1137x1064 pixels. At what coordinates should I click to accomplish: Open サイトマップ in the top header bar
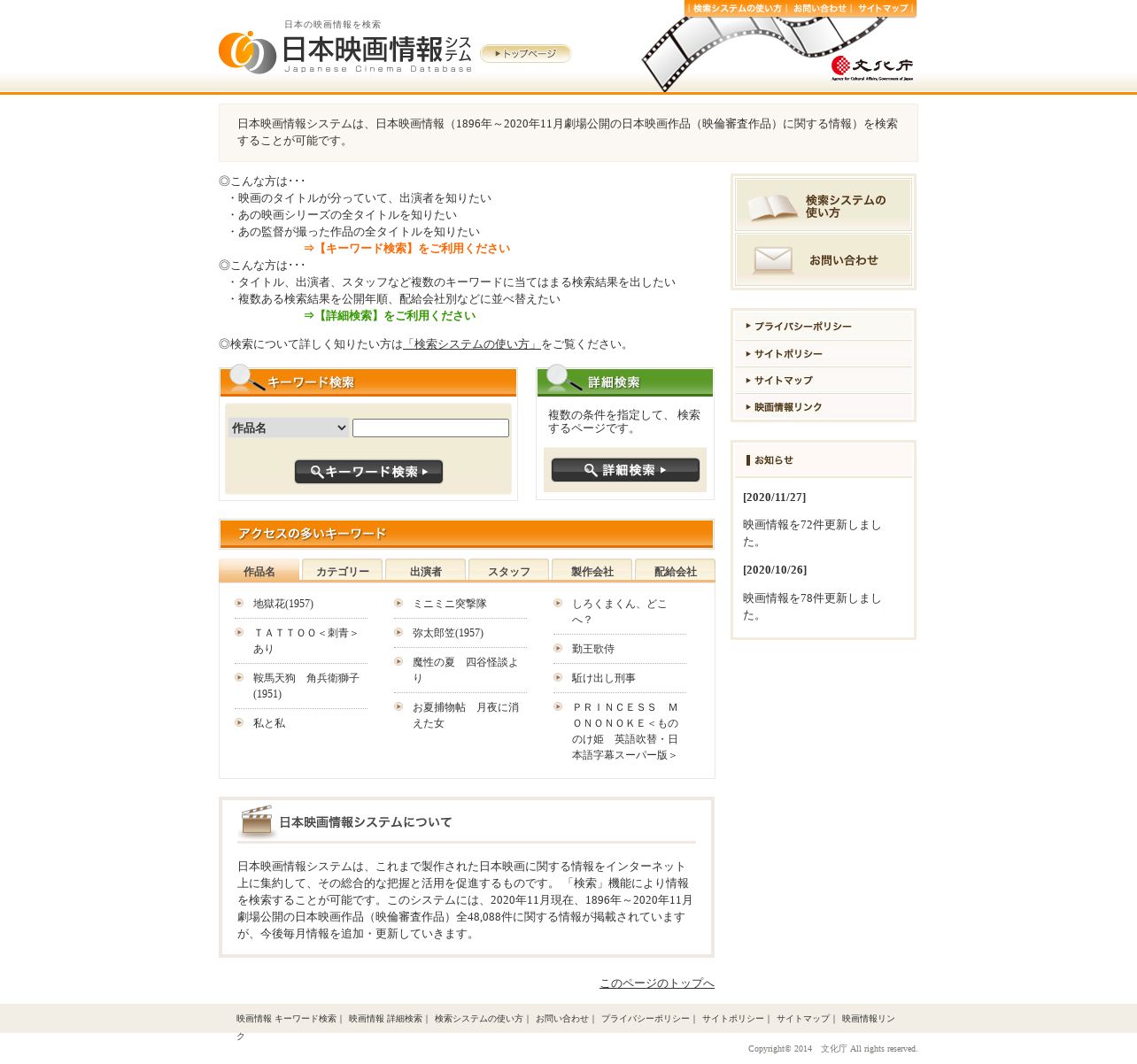pyautogui.click(x=883, y=9)
